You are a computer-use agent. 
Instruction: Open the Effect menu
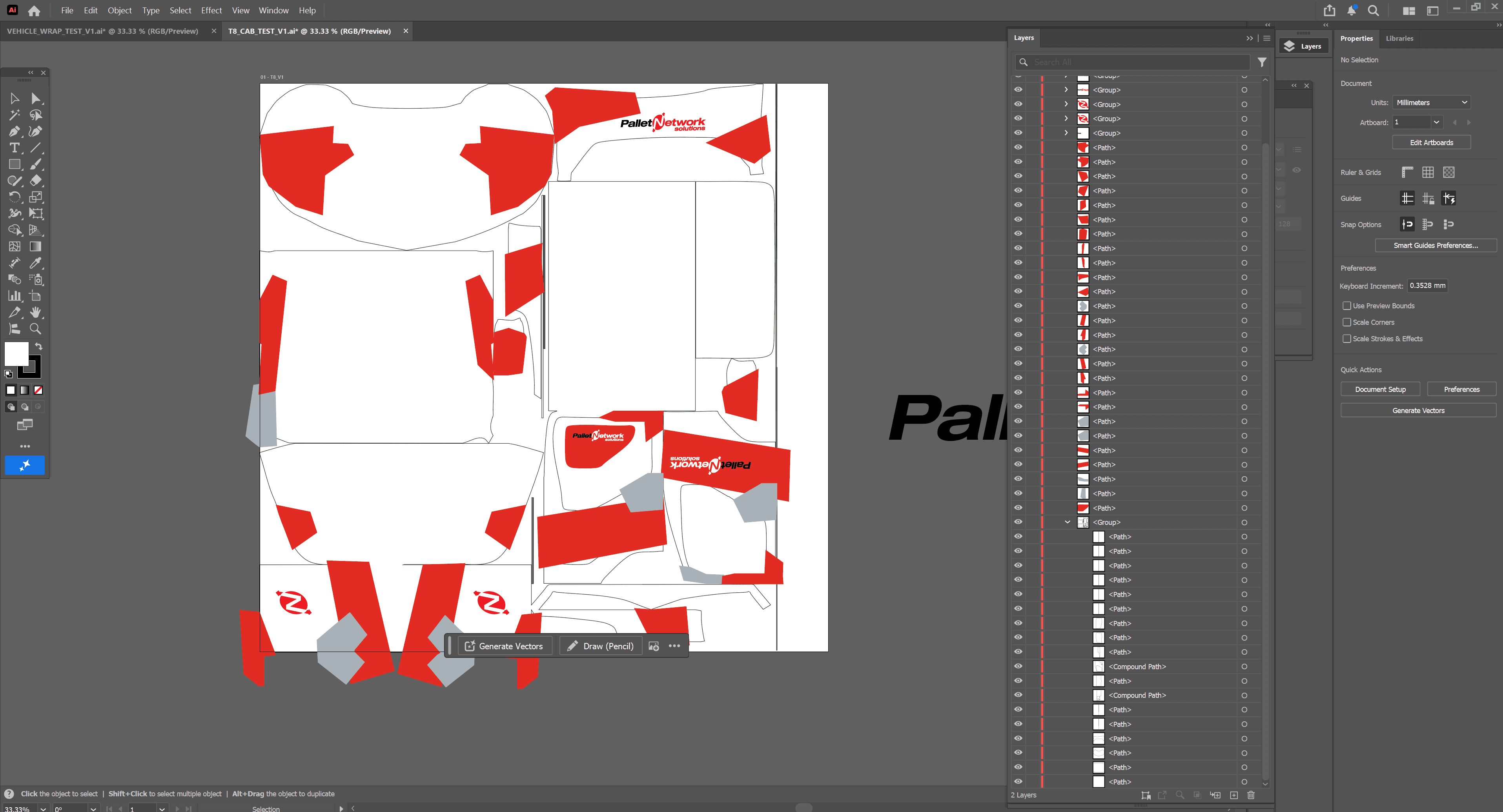[x=211, y=11]
